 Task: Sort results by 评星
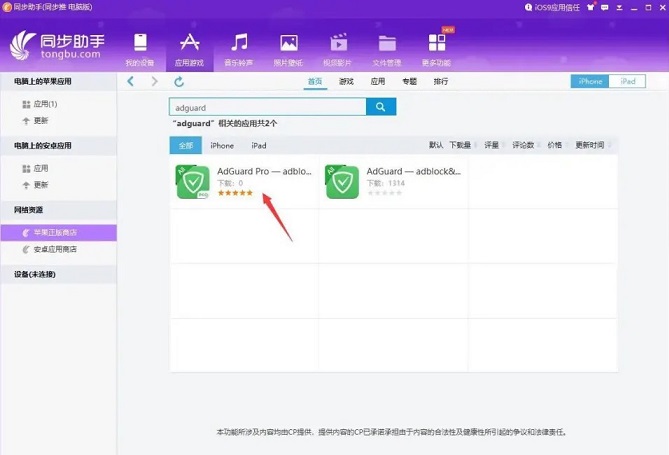pos(491,145)
